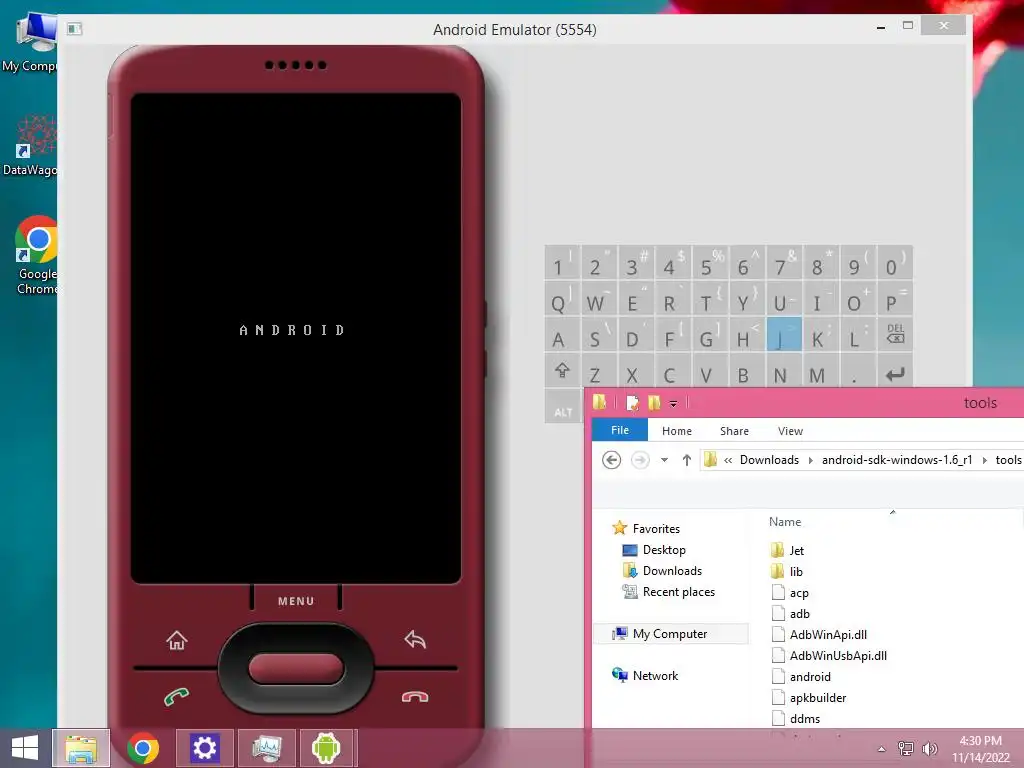Expand chevron after Downloads in address bar
1024x768 pixels.
810,460
